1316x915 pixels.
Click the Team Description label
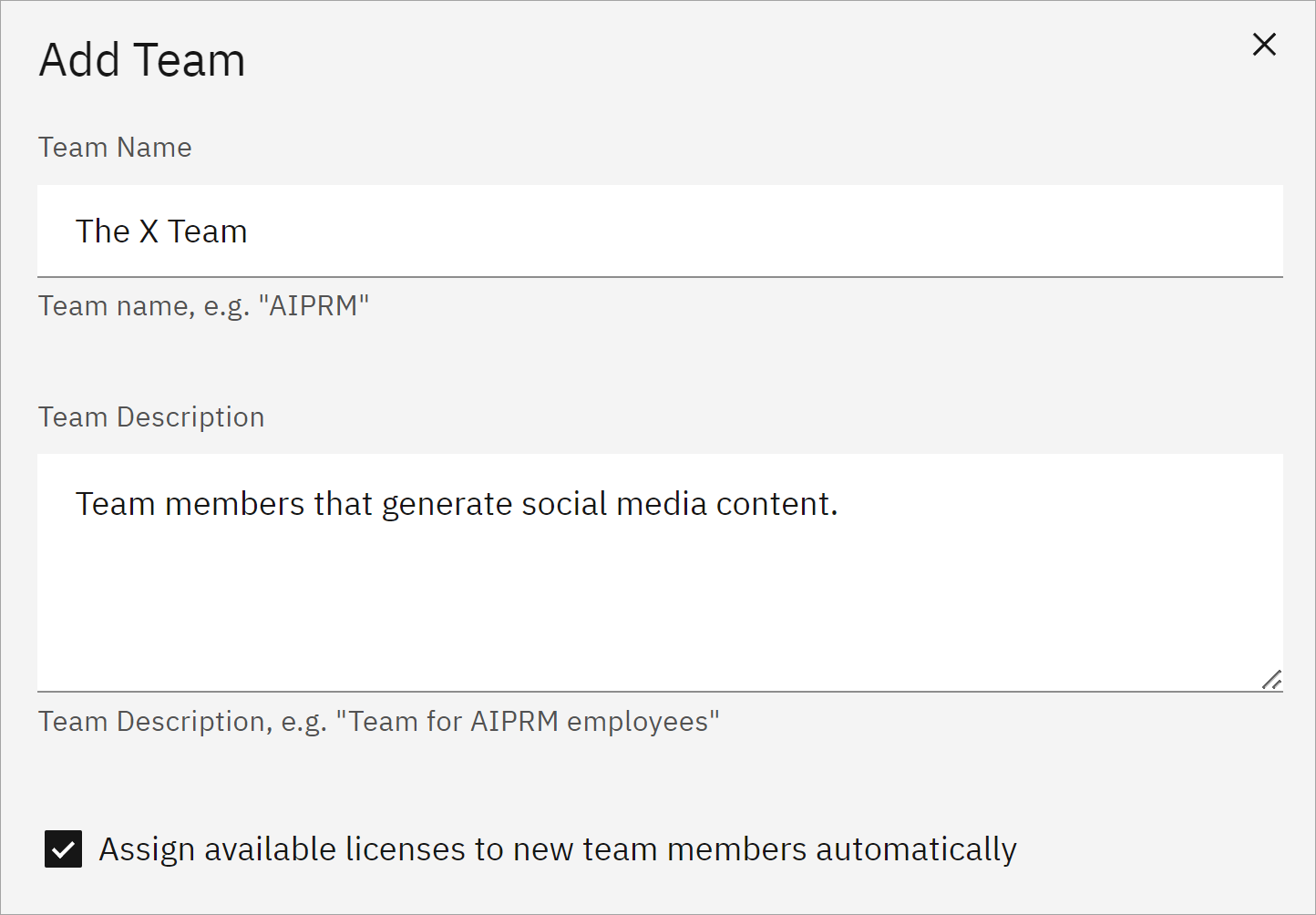click(150, 416)
